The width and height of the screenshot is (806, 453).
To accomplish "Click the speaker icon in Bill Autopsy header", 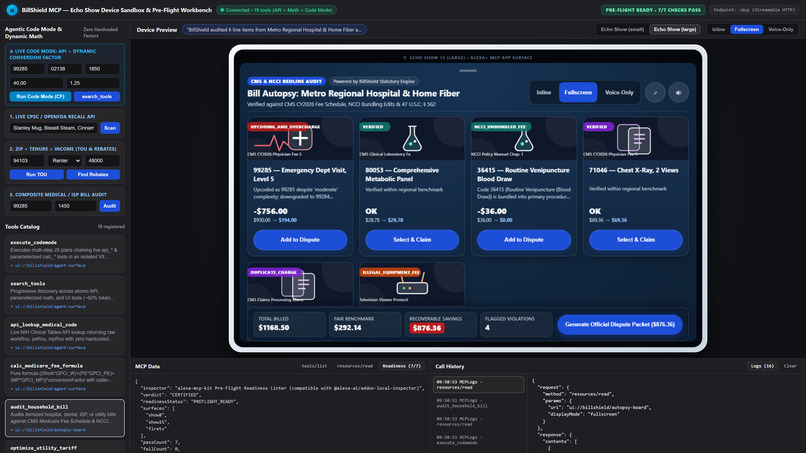I will click(679, 93).
